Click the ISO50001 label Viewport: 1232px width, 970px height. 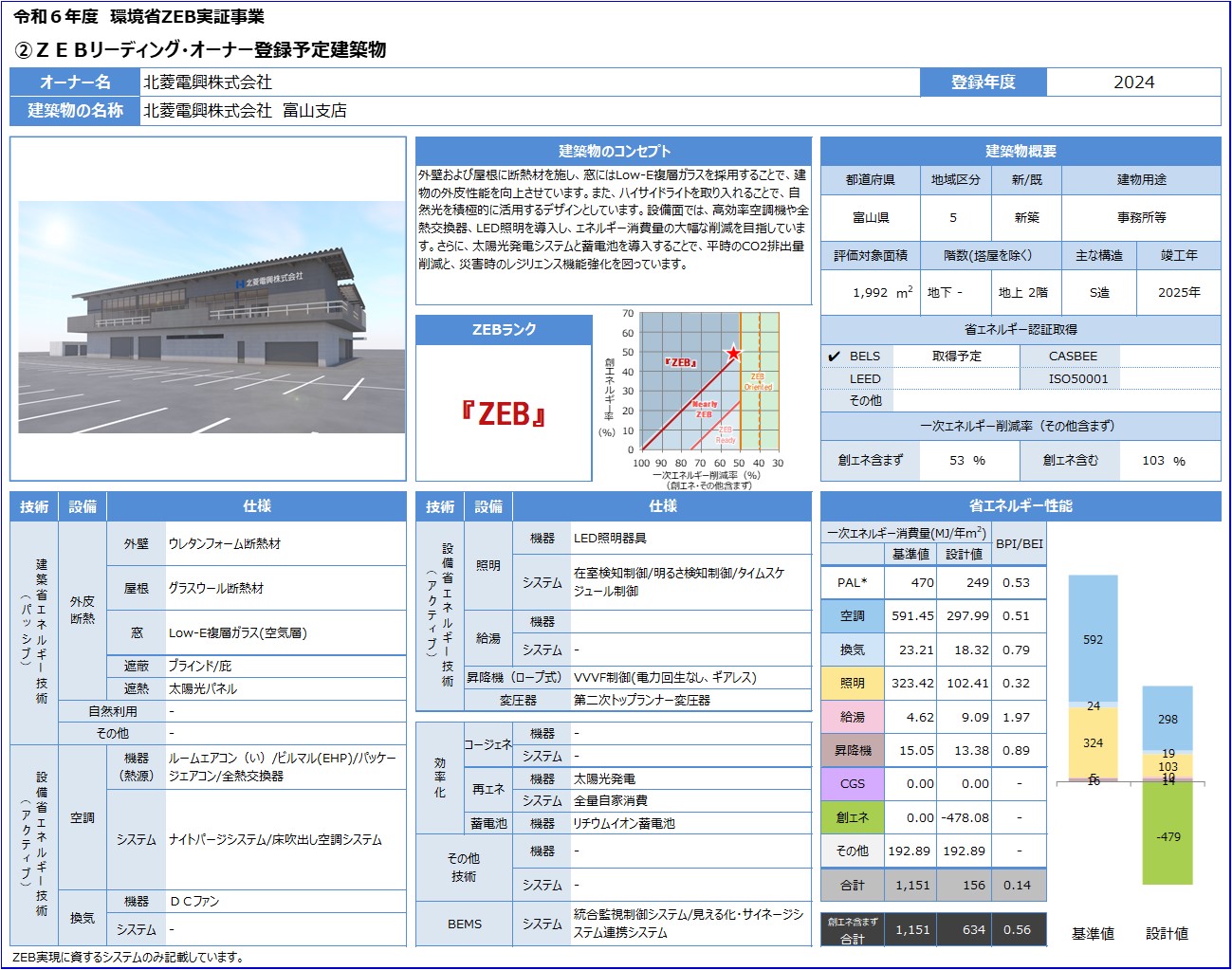[x=1077, y=379]
